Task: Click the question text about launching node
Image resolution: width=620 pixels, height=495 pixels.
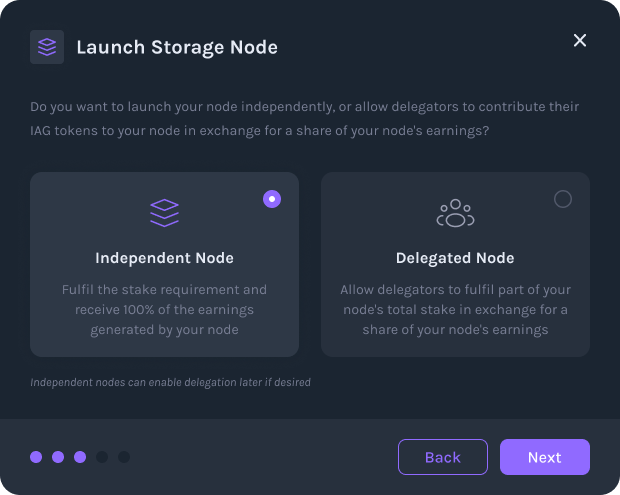Action: point(305,118)
